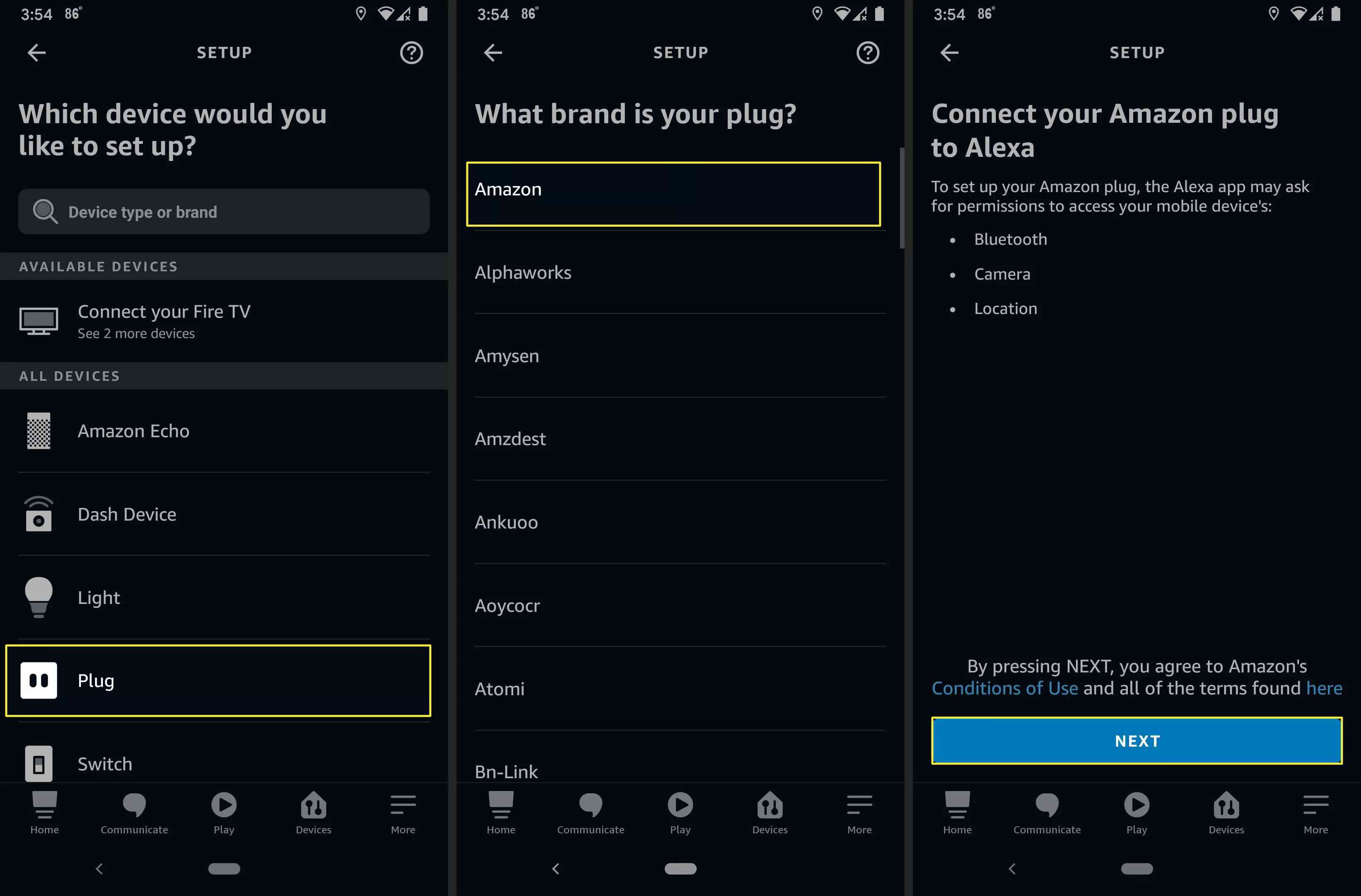The width and height of the screenshot is (1361, 896).
Task: Tap device type or brand search field
Action: pyautogui.click(x=224, y=211)
